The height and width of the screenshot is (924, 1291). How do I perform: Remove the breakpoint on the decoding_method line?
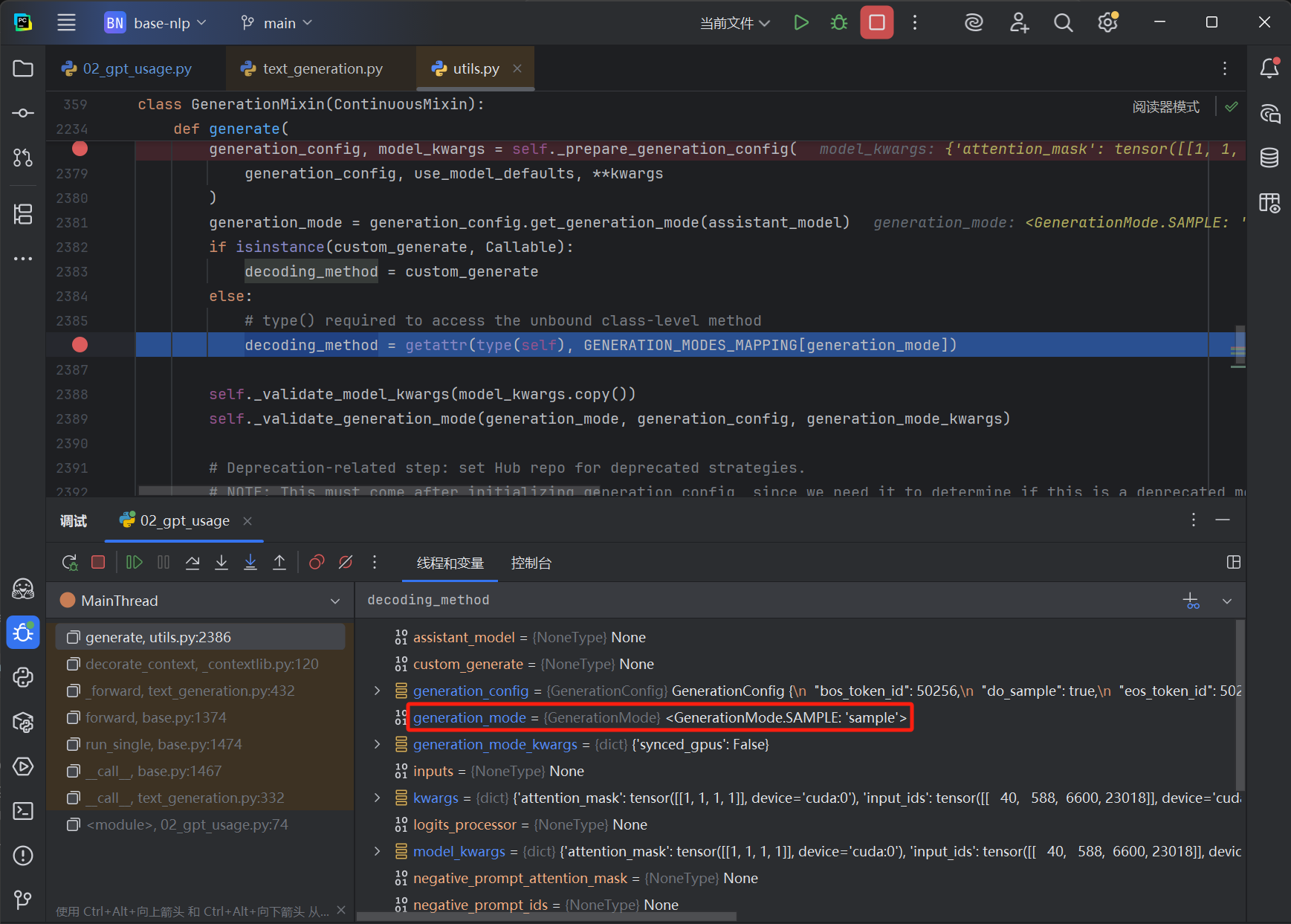80,345
